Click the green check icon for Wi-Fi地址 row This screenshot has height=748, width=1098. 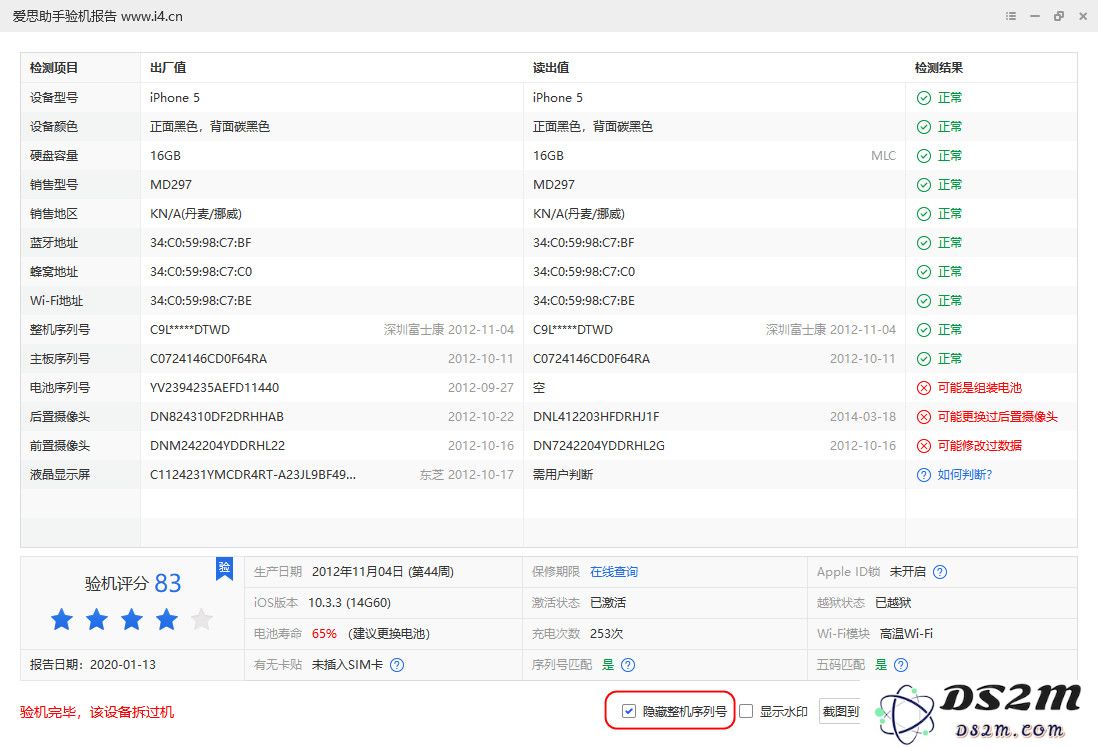(924, 301)
